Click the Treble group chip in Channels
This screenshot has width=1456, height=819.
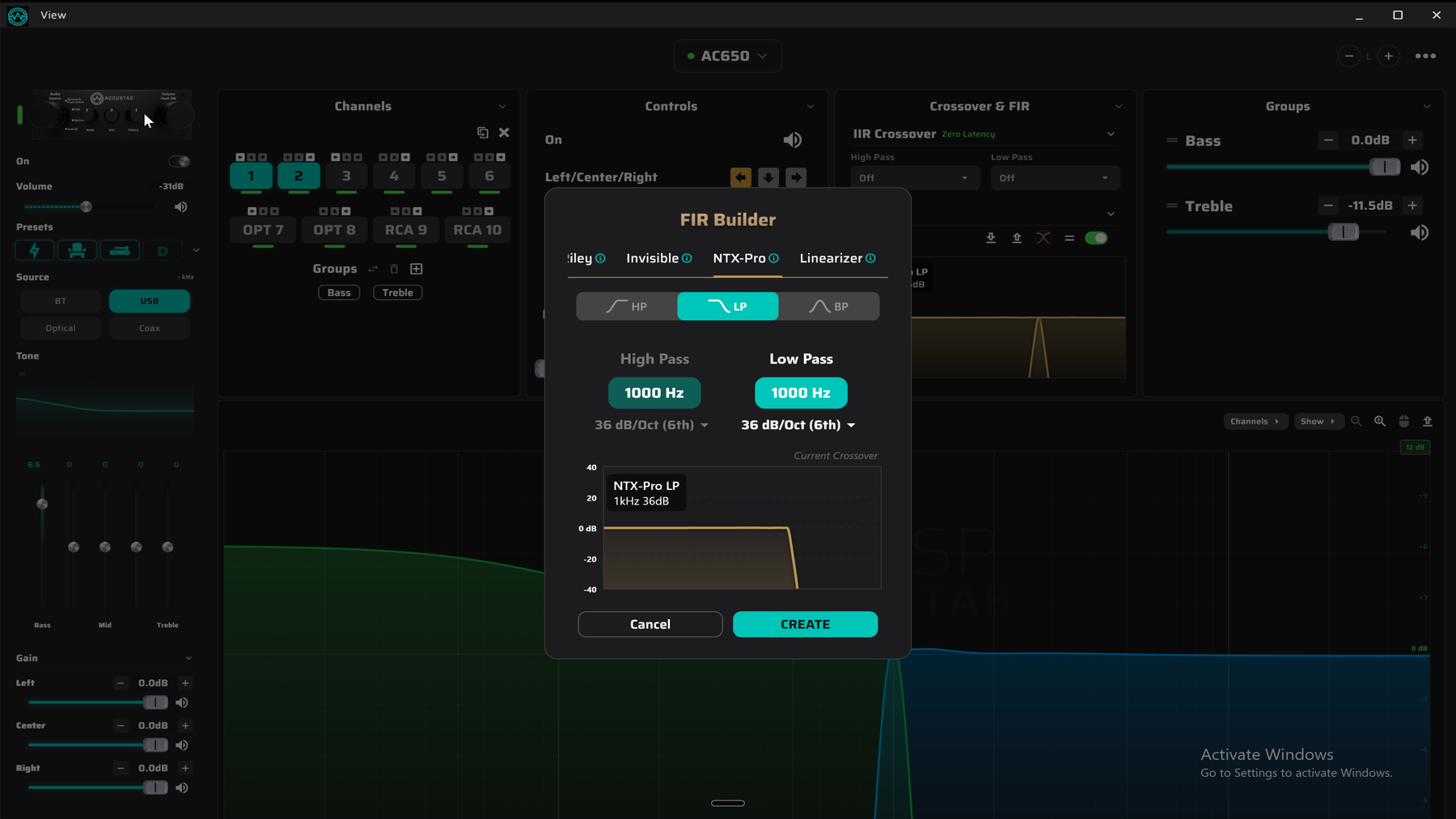pyautogui.click(x=398, y=293)
